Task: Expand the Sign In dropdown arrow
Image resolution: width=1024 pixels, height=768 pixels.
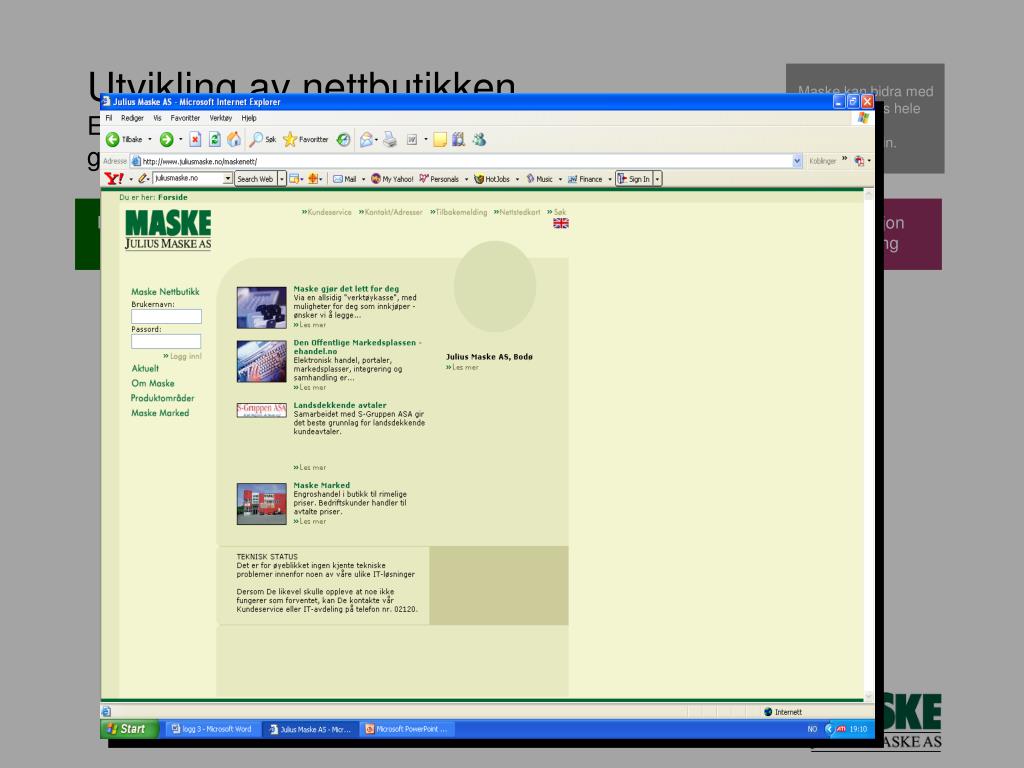Action: click(657, 179)
